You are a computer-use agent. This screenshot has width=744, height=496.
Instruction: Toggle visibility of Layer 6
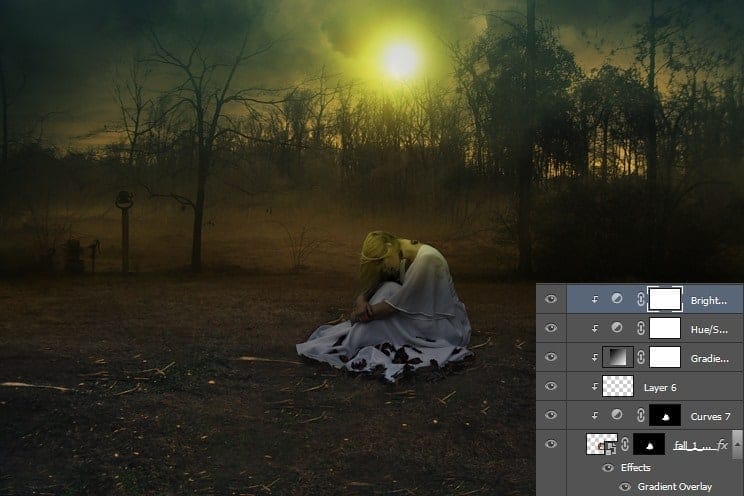click(x=551, y=386)
